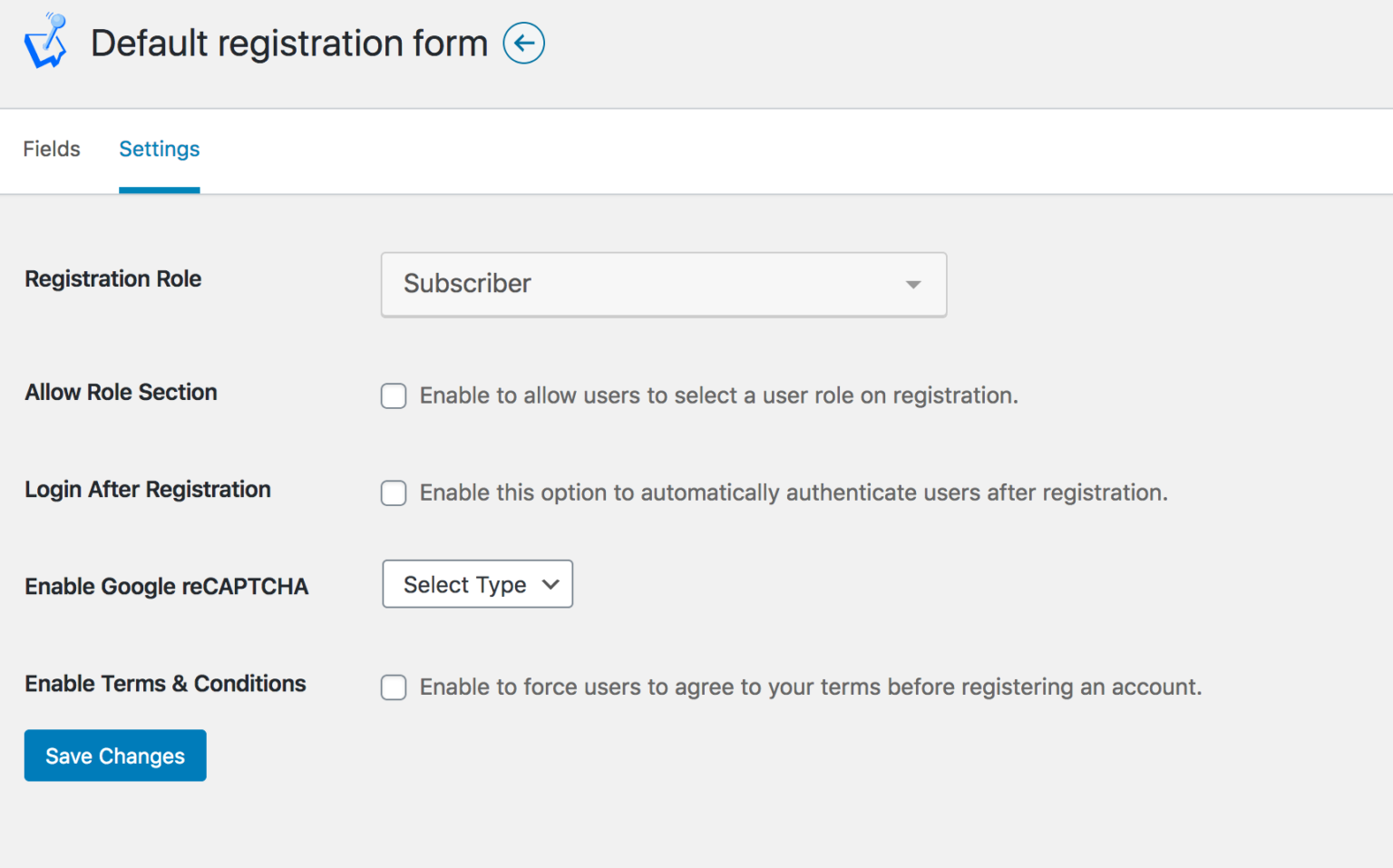Click the Default registration form title
Screen dimensions: 1393x868
(288, 43)
